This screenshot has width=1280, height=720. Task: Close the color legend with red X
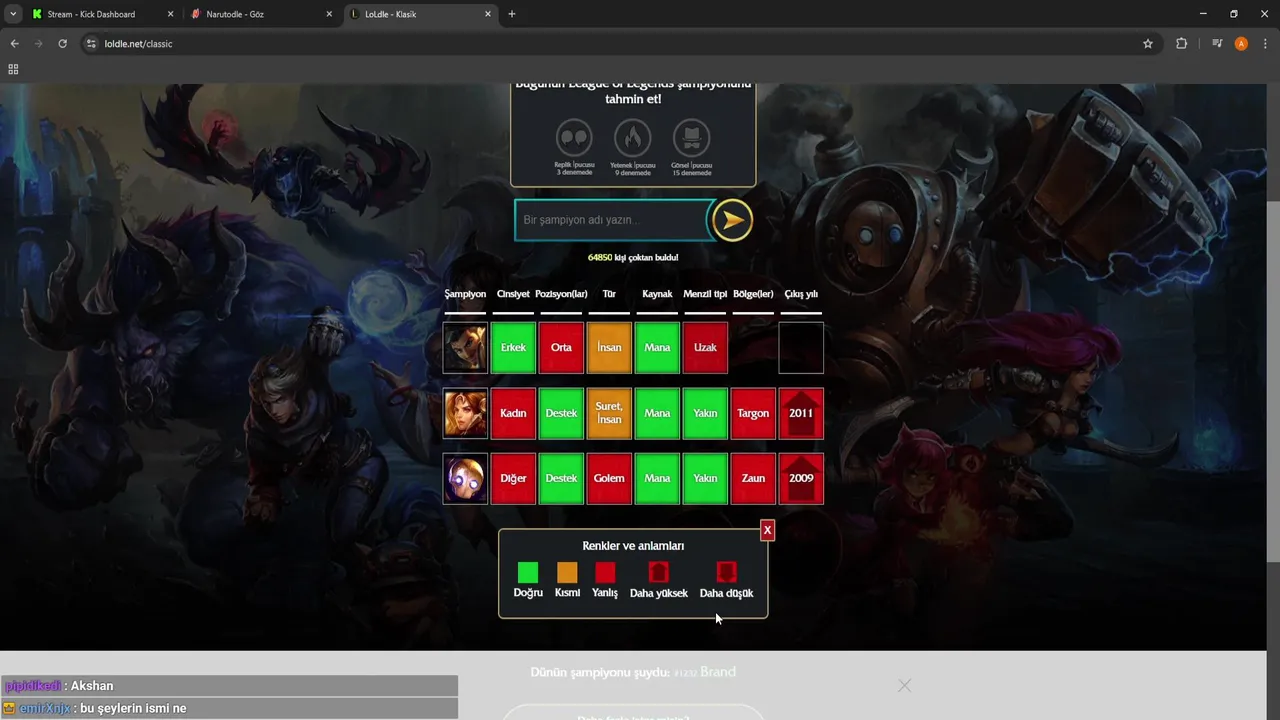pyautogui.click(x=767, y=530)
